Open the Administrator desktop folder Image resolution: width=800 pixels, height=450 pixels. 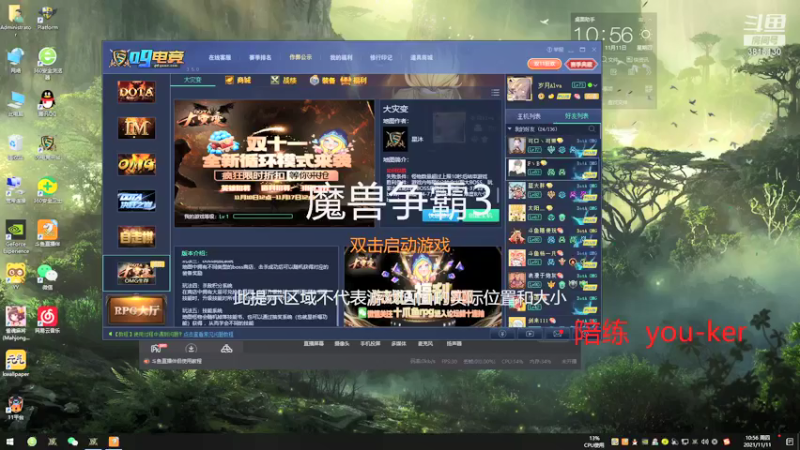click(15, 18)
